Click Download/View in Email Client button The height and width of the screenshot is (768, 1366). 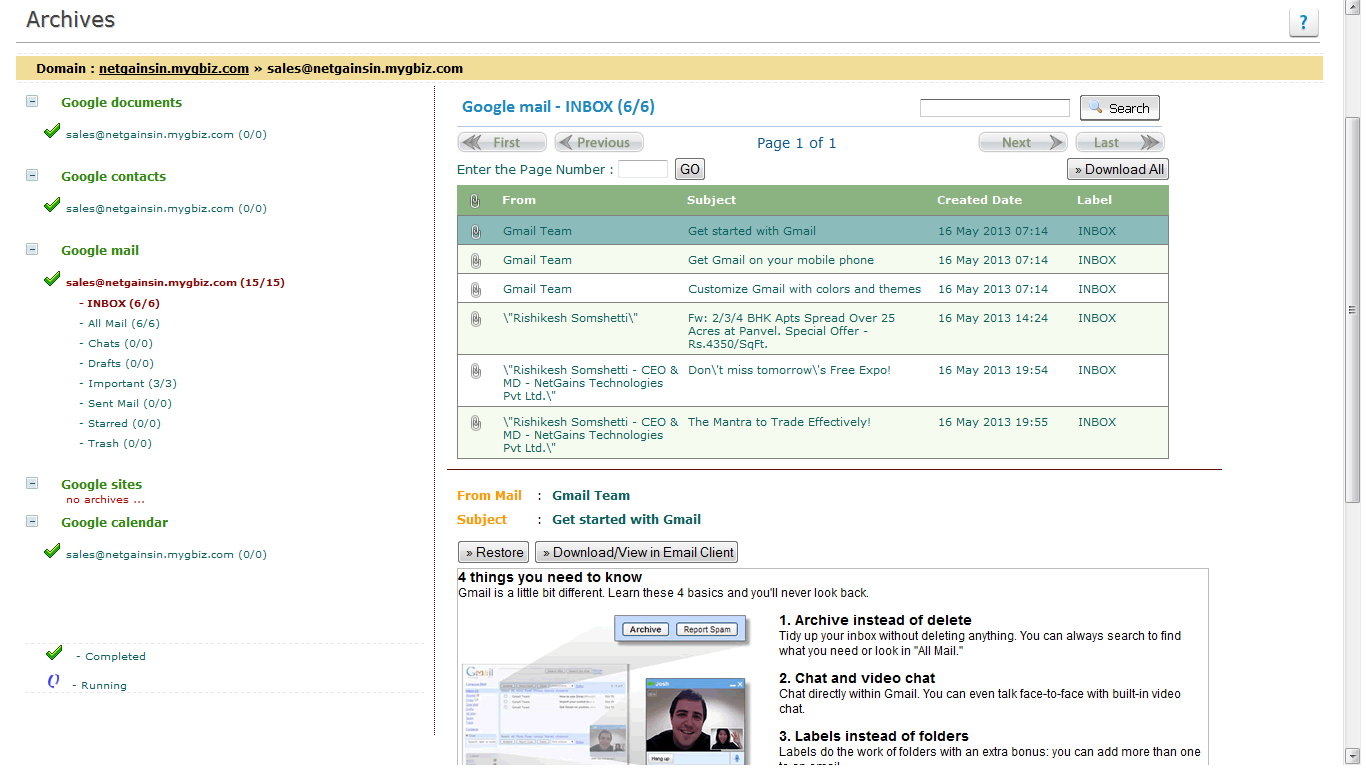[637, 552]
